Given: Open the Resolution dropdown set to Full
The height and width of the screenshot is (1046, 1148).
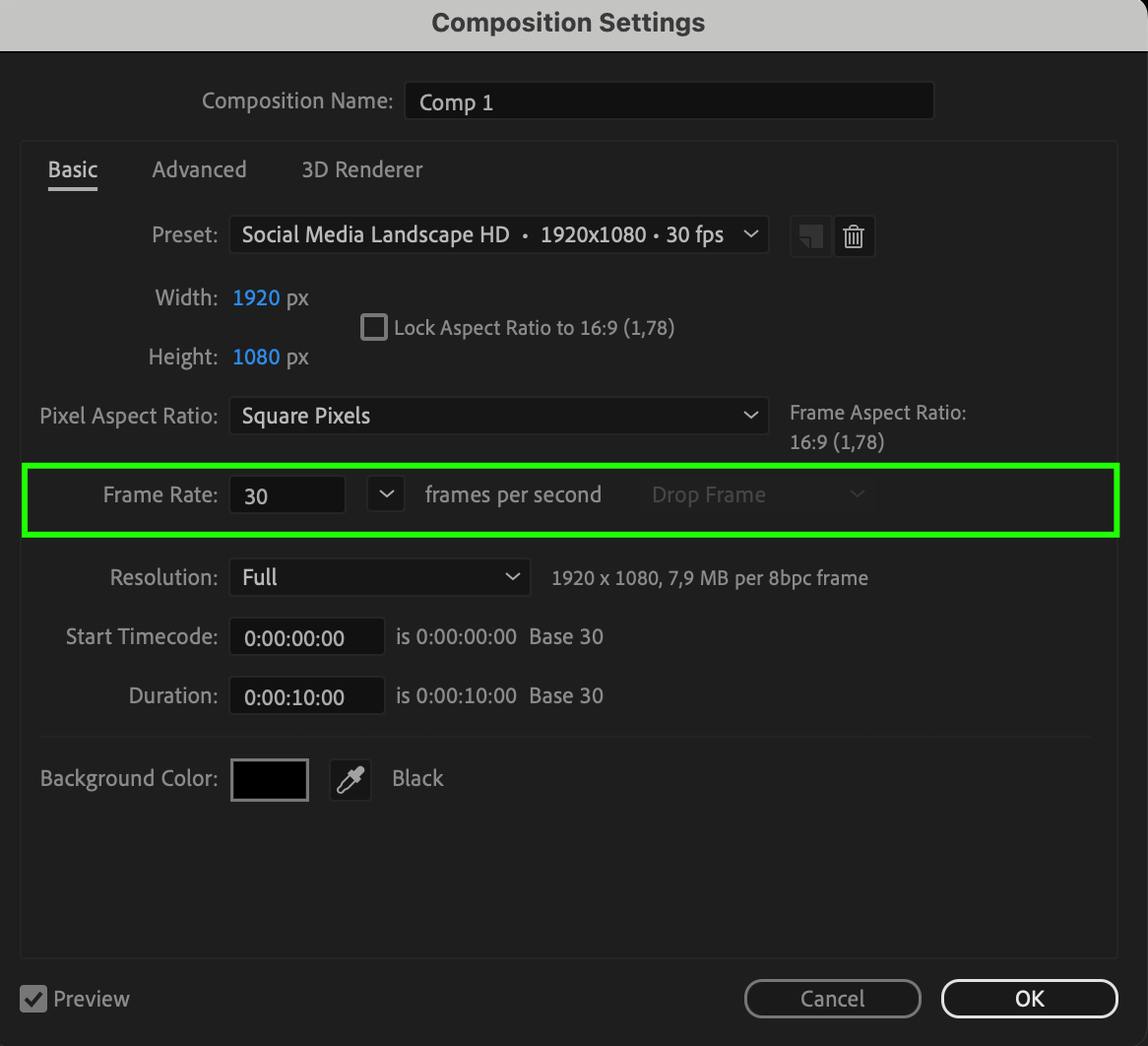Looking at the screenshot, I should pos(379,577).
